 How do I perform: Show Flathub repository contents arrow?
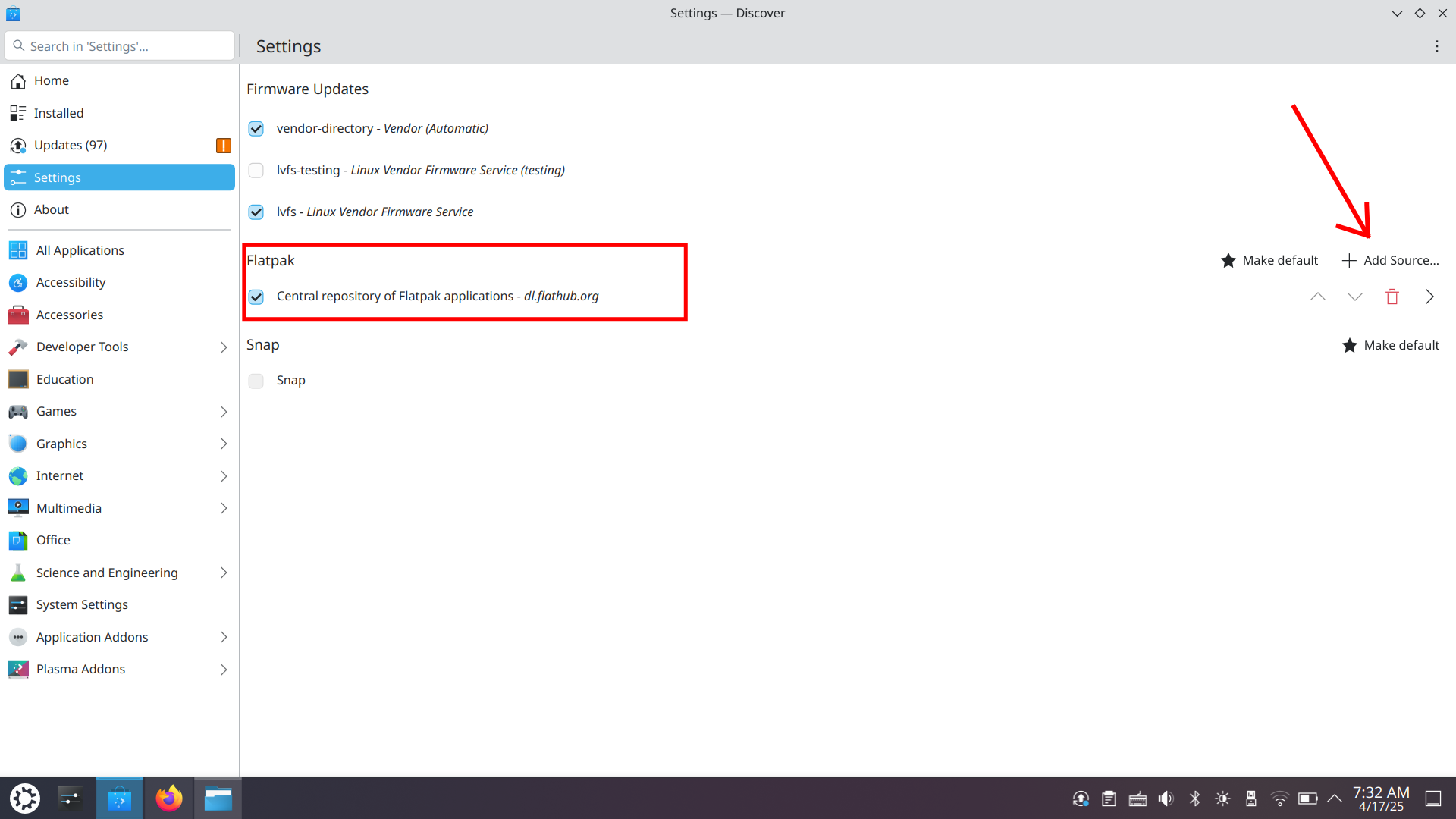(x=1429, y=297)
